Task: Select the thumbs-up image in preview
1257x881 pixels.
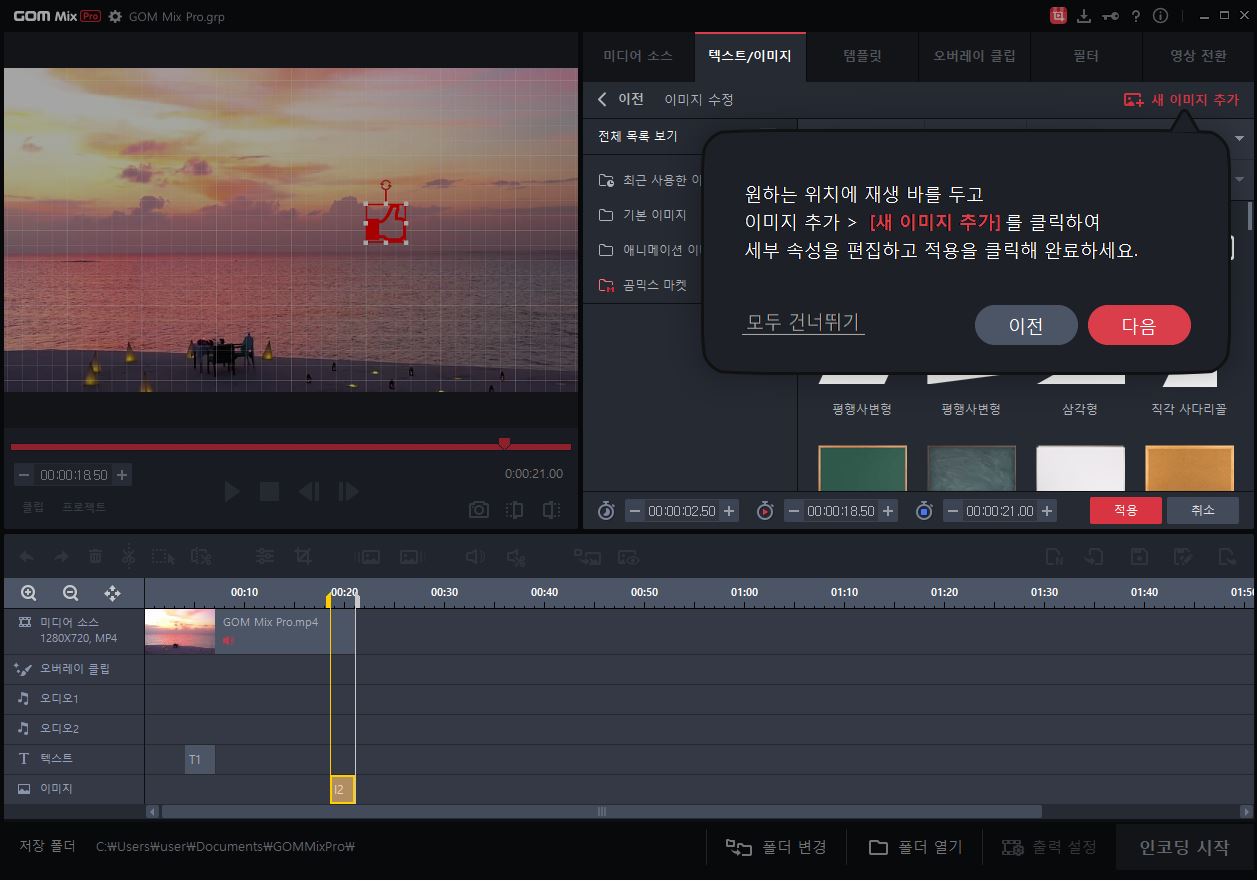Action: [386, 223]
